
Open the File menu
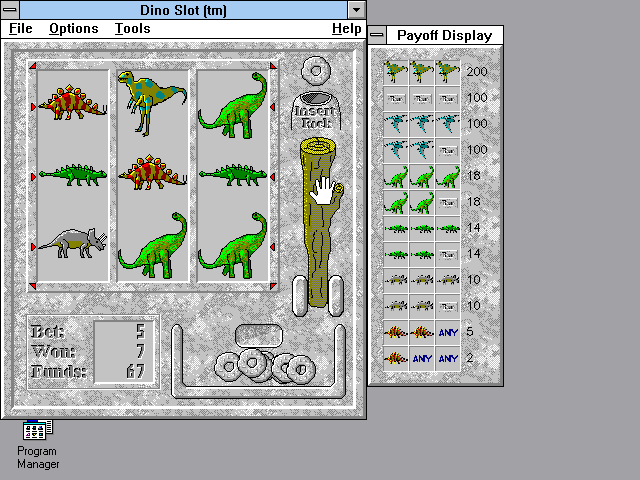coord(21,28)
